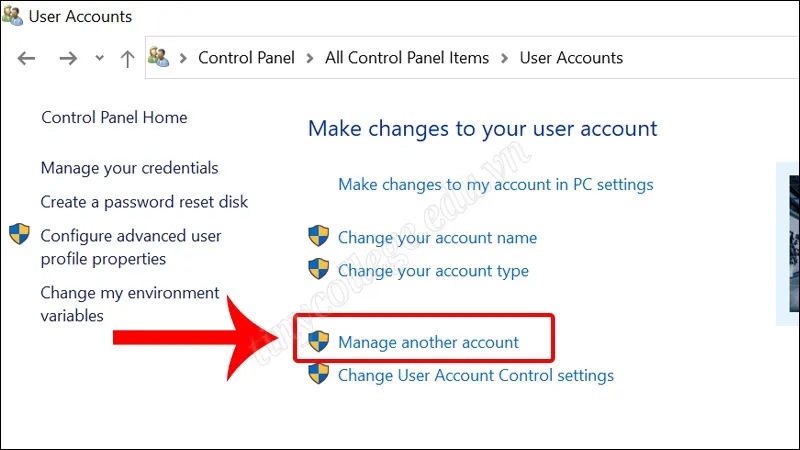Expand the chevron before Control Panel breadcrumb
The width and height of the screenshot is (800, 450).
(183, 58)
